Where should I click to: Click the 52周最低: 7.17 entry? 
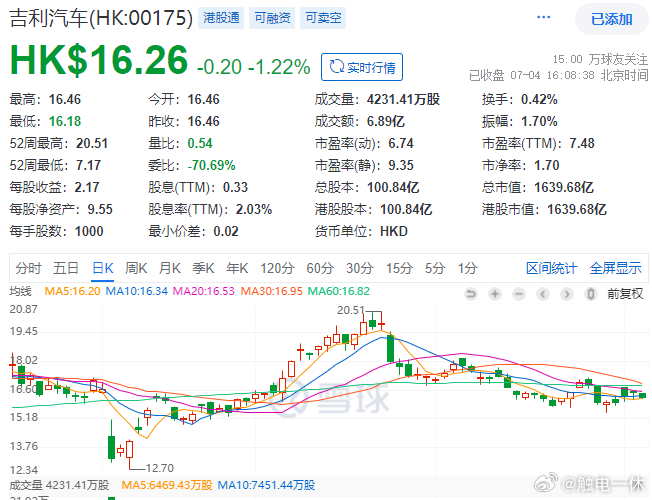(55, 166)
